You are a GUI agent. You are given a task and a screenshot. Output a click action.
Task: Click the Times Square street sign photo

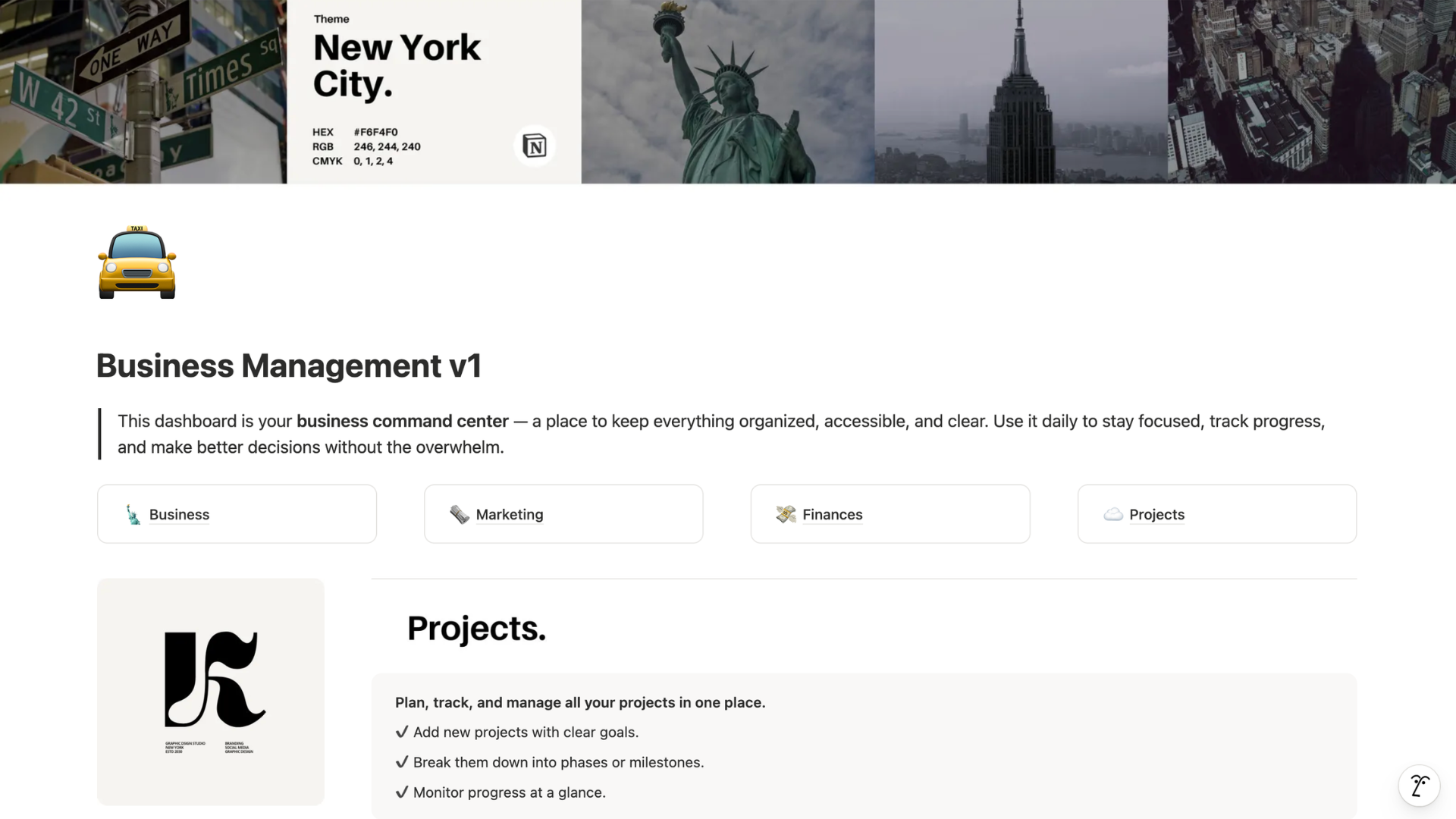pos(143,91)
